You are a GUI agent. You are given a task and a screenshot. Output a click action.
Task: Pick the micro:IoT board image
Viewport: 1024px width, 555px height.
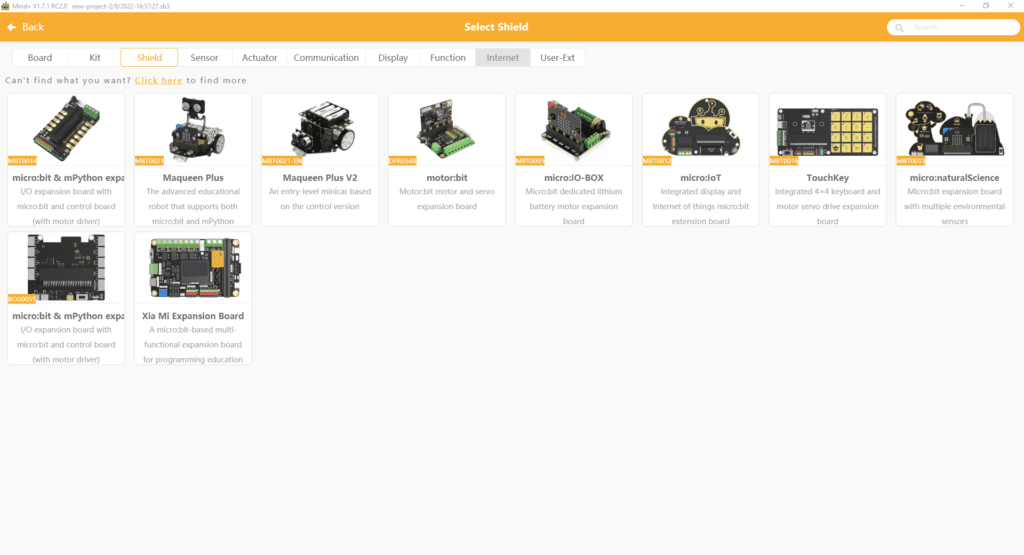tap(701, 127)
